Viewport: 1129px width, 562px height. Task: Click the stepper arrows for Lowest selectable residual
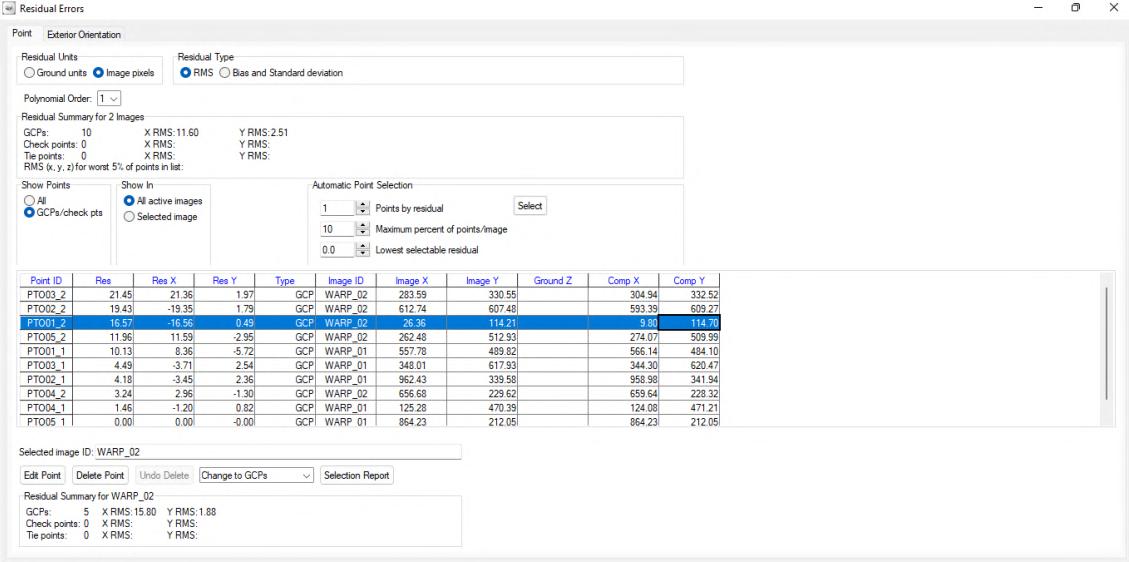(x=363, y=250)
